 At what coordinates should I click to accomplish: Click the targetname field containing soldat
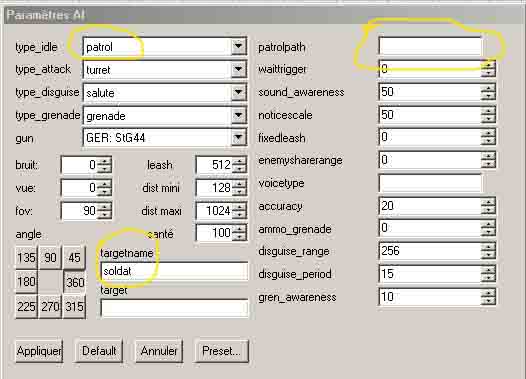point(174,271)
